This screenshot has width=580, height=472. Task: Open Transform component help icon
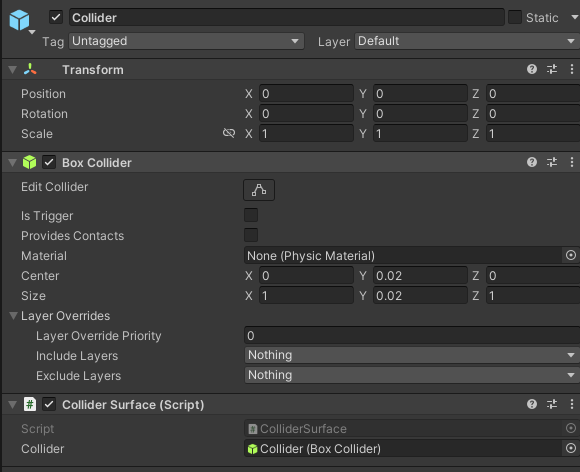(x=532, y=69)
